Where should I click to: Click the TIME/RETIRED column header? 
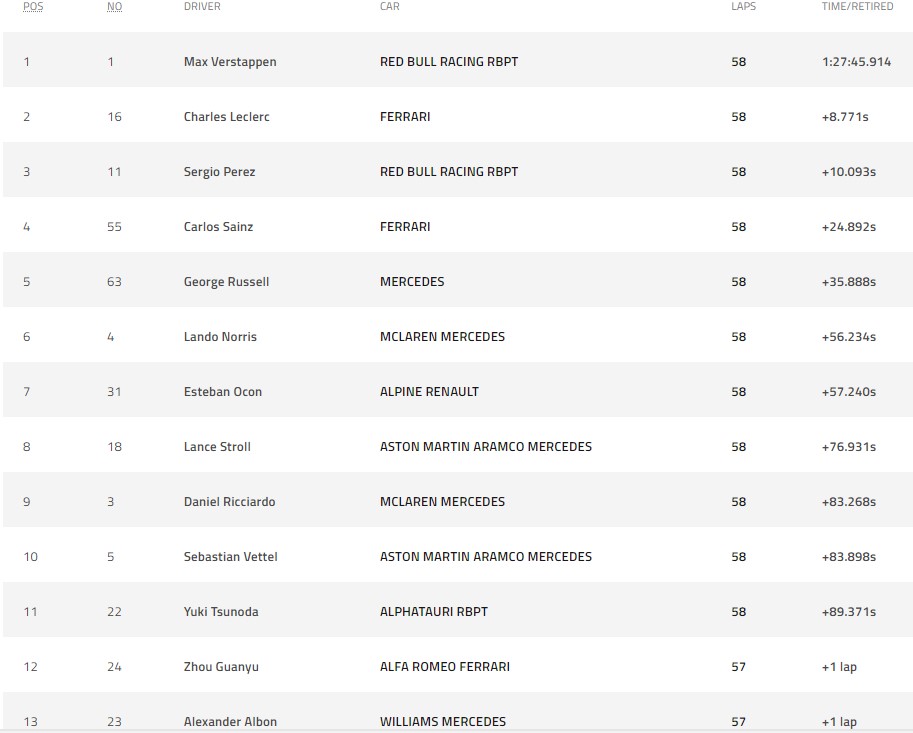[857, 6]
